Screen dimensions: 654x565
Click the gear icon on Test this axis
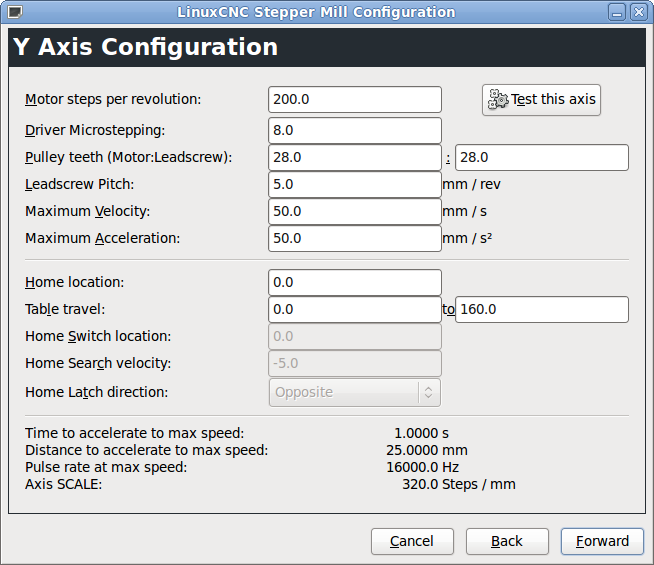tap(498, 100)
